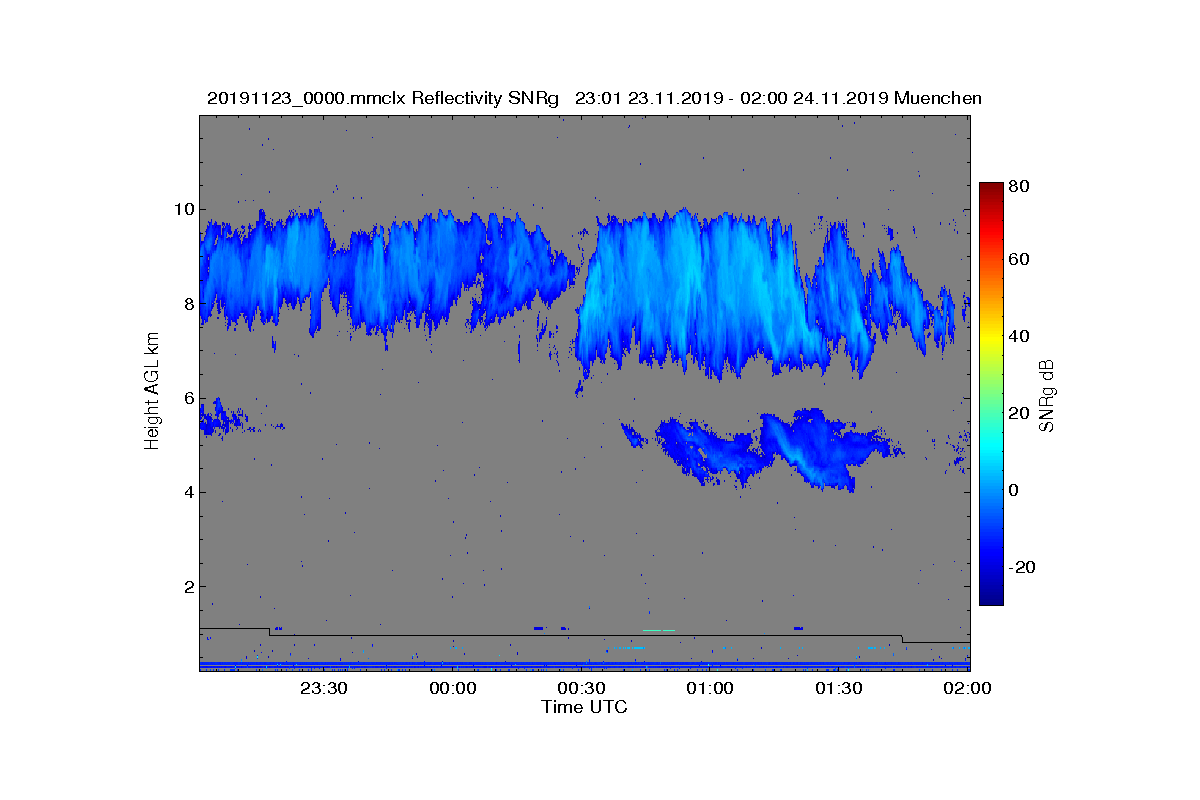
Task: Click the ground clutter band at plot bottom
Action: tap(584, 665)
